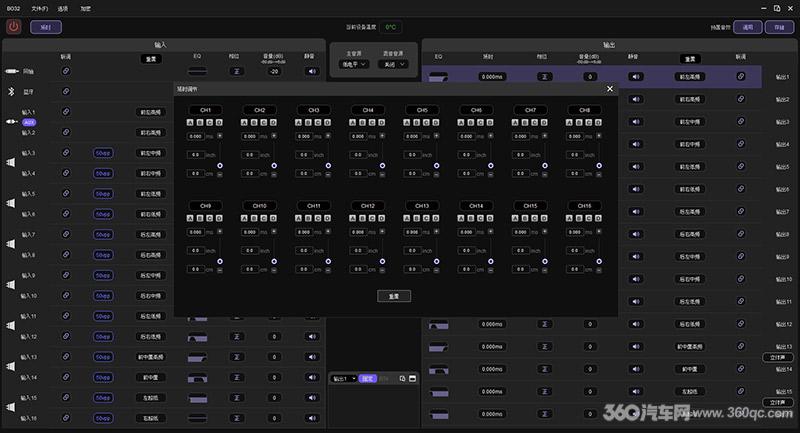Viewport: 800px width, 433px height.
Task: Open the 输出1 dropdown in the bottom panel
Action: tap(344, 378)
